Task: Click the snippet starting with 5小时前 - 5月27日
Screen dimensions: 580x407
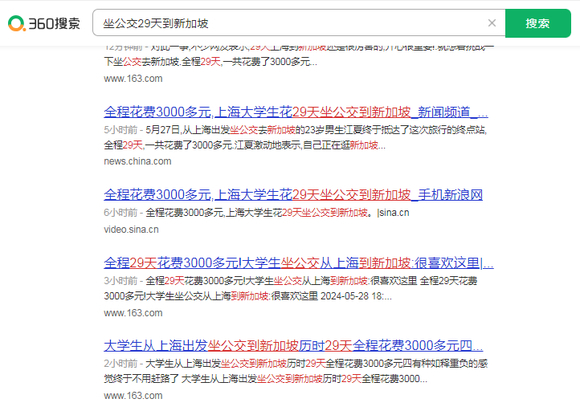Action: pyautogui.click(x=295, y=137)
